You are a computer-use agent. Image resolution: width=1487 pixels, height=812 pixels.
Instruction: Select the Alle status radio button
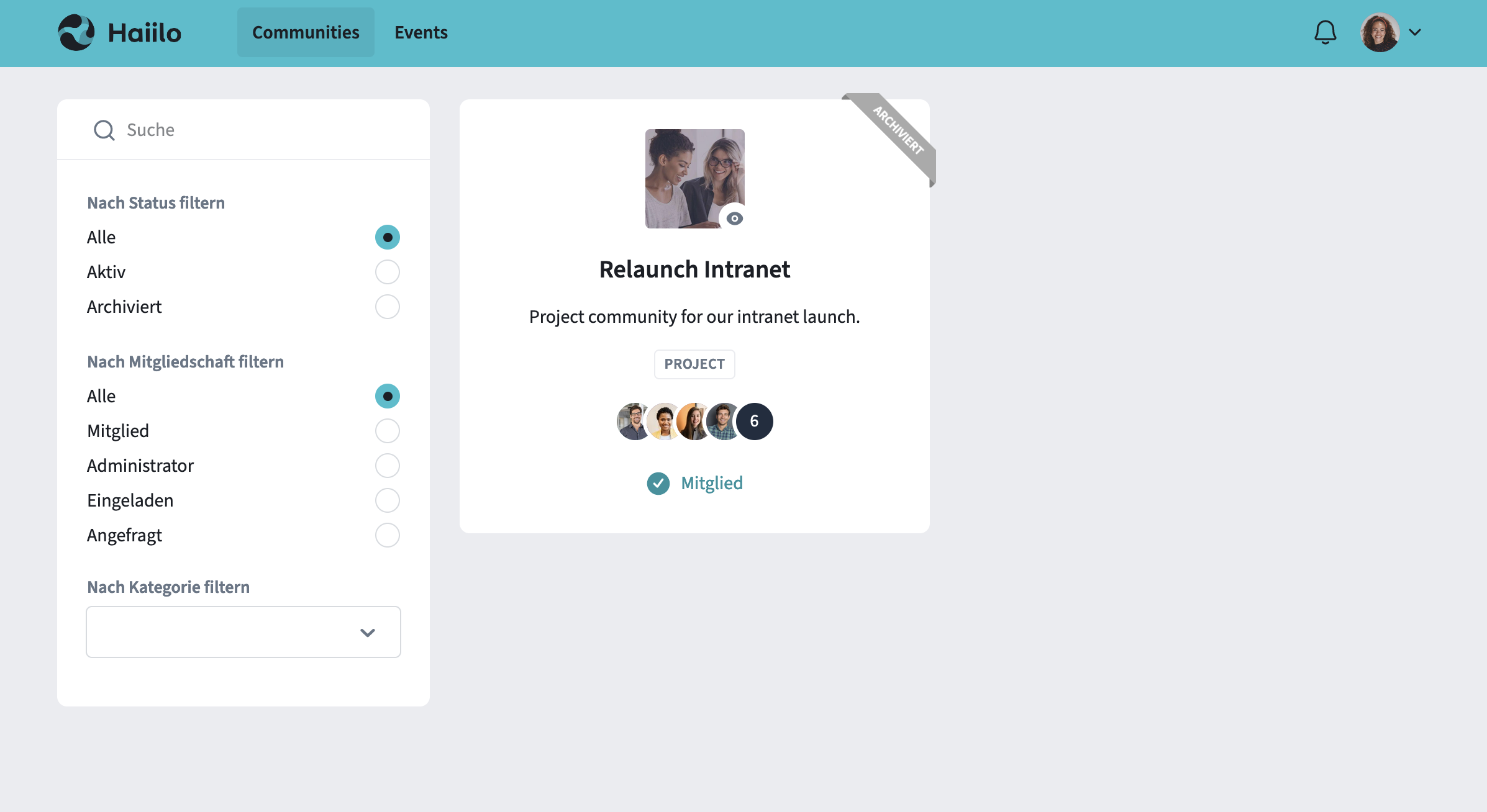[x=388, y=237]
